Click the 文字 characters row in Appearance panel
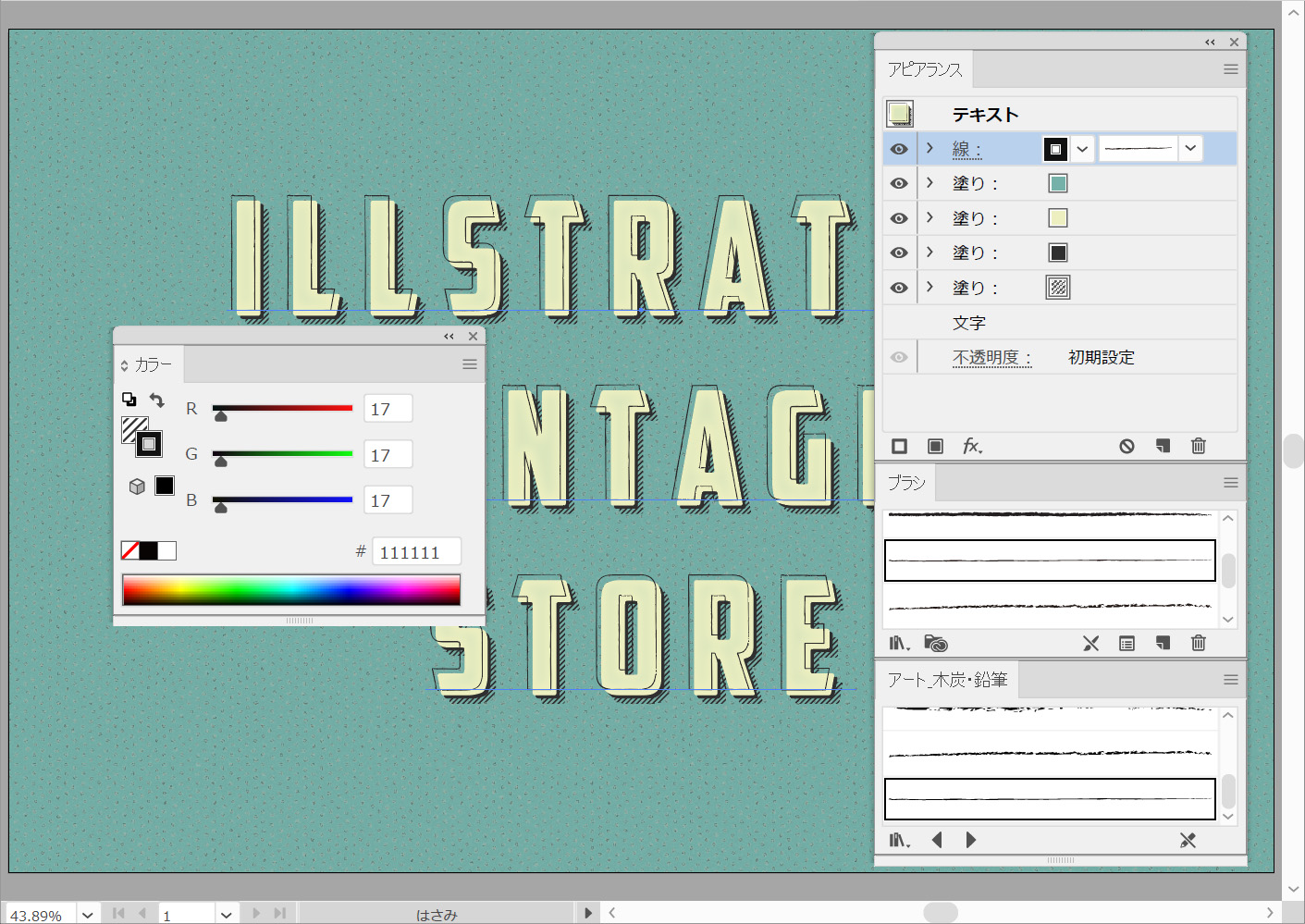This screenshot has width=1305, height=924. pos(969,323)
